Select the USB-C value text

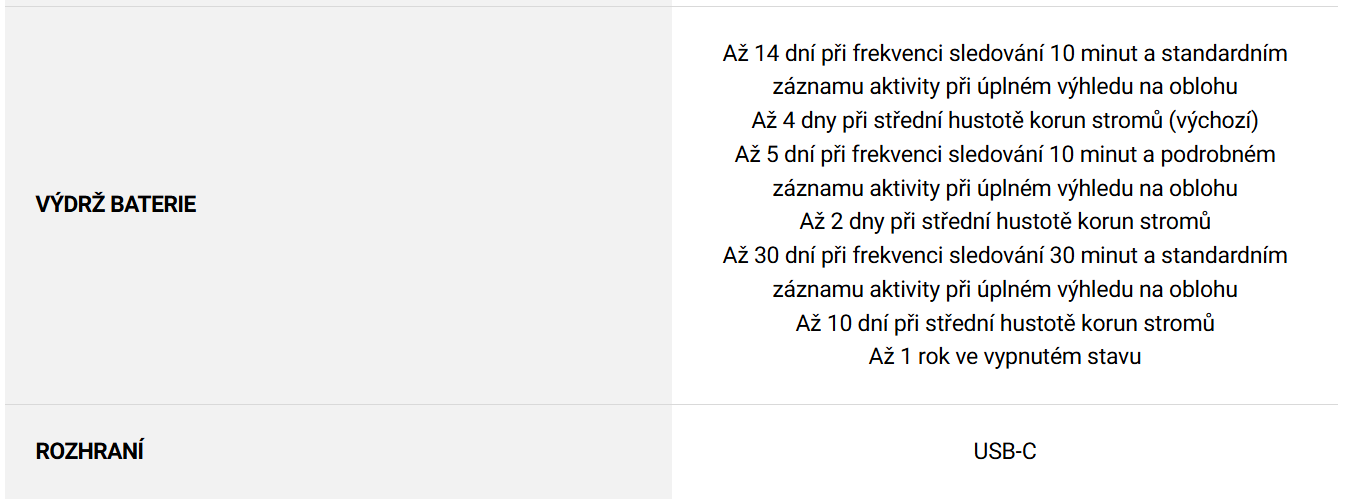pyautogui.click(x=1005, y=452)
